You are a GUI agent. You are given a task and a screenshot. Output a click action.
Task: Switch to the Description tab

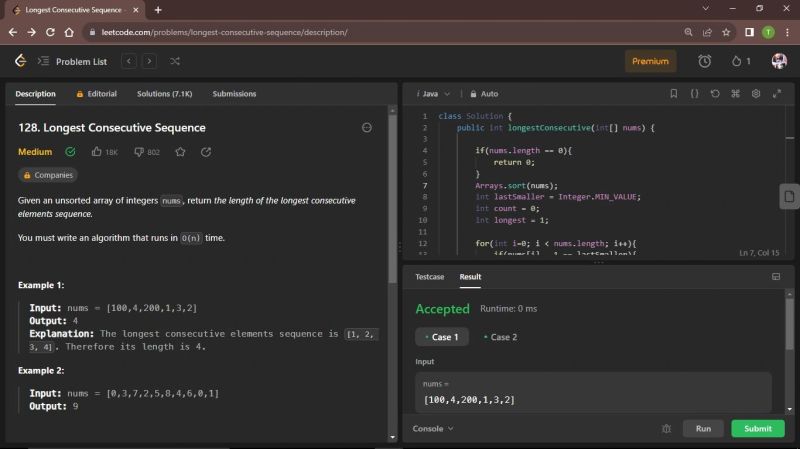[35, 94]
